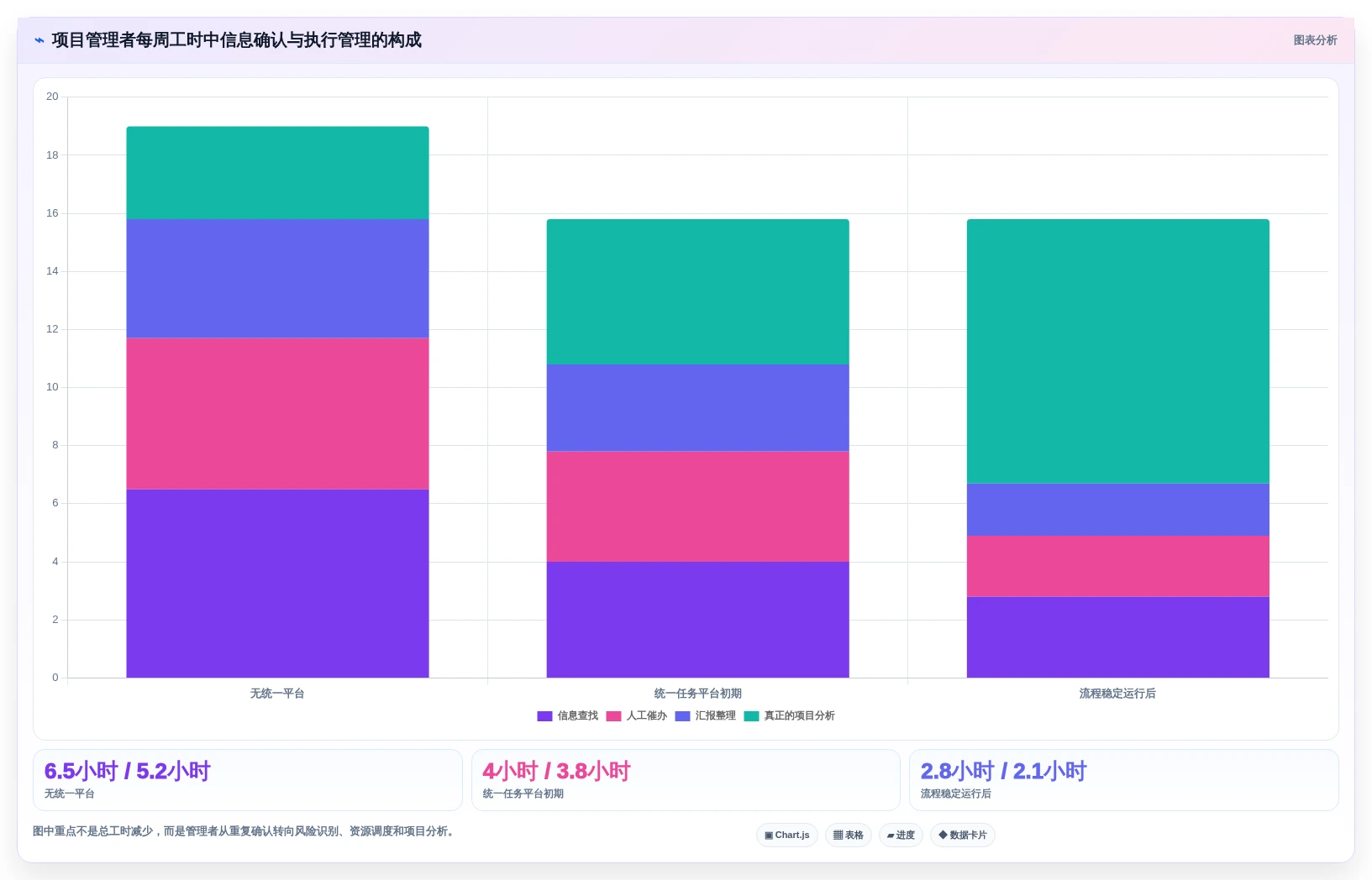Click the blue segment of 统一任务平台初期 bar
This screenshot has height=880, width=1372.
point(697,408)
